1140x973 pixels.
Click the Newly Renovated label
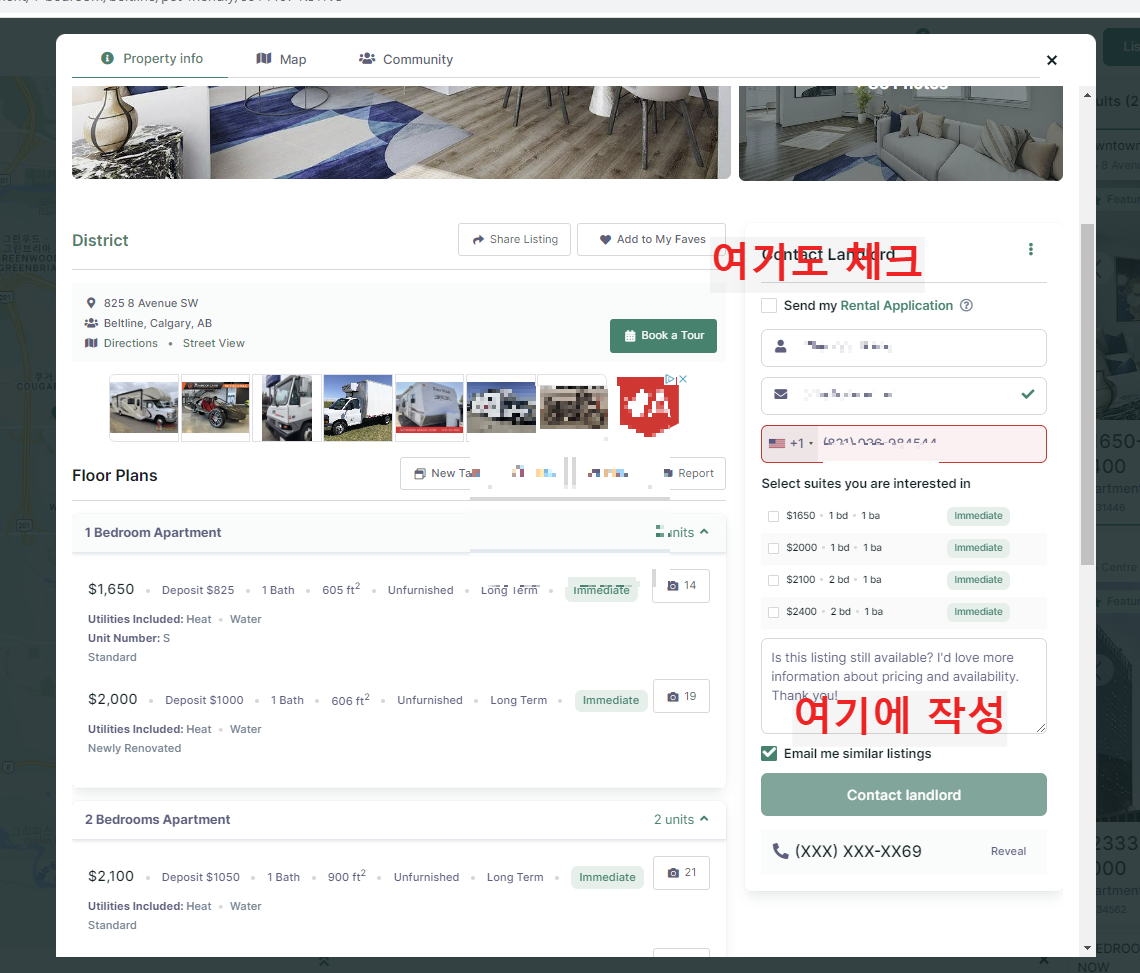(x=135, y=748)
